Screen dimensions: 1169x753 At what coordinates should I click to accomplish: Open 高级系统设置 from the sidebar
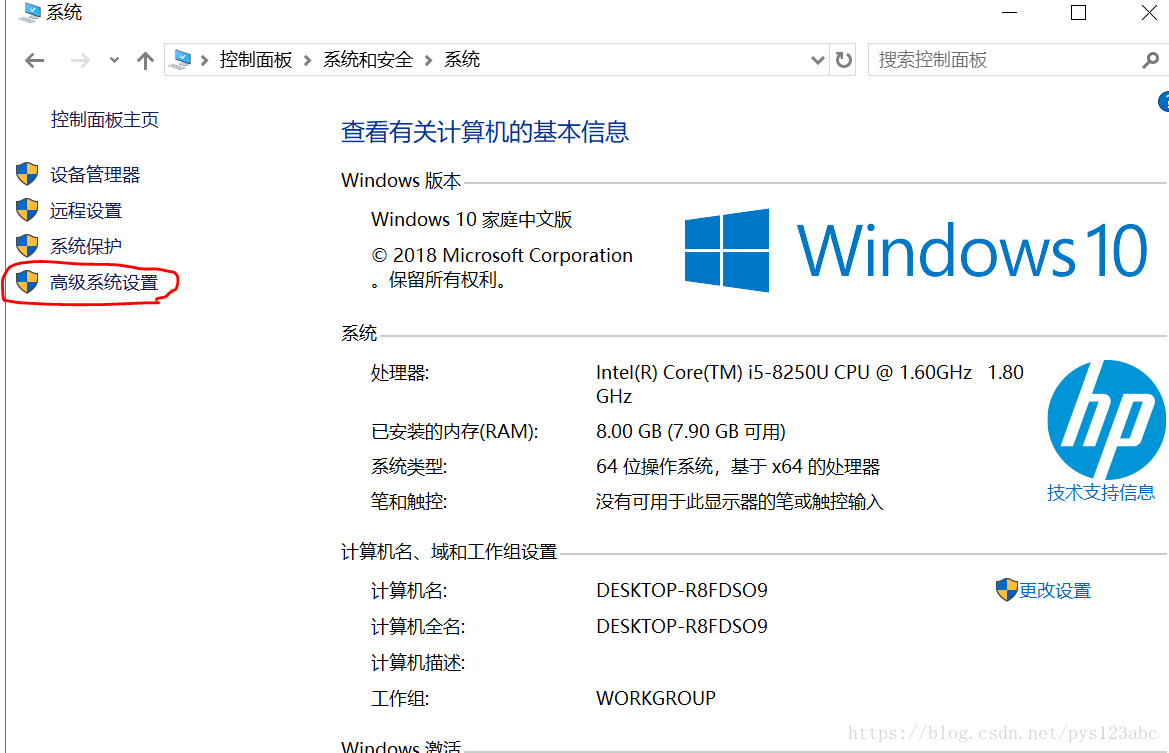[x=104, y=283]
